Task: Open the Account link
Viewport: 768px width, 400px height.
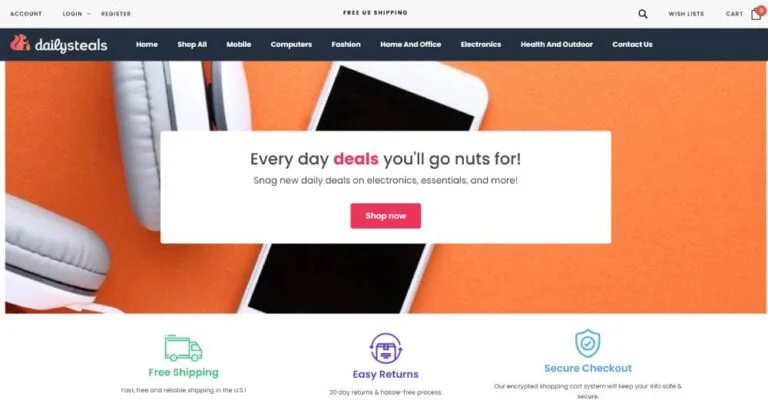Action: [26, 14]
